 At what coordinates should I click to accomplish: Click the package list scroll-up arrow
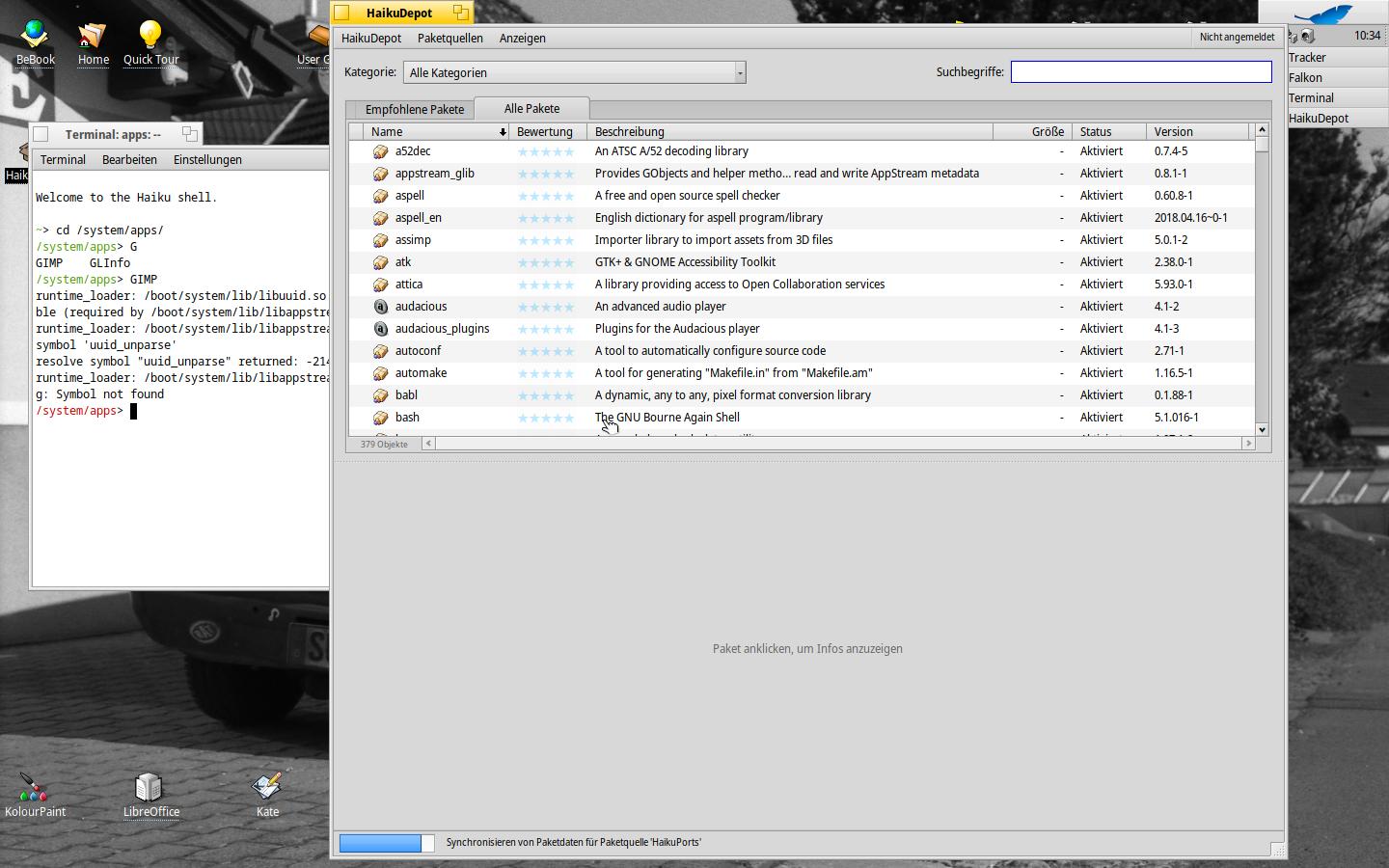(1262, 130)
